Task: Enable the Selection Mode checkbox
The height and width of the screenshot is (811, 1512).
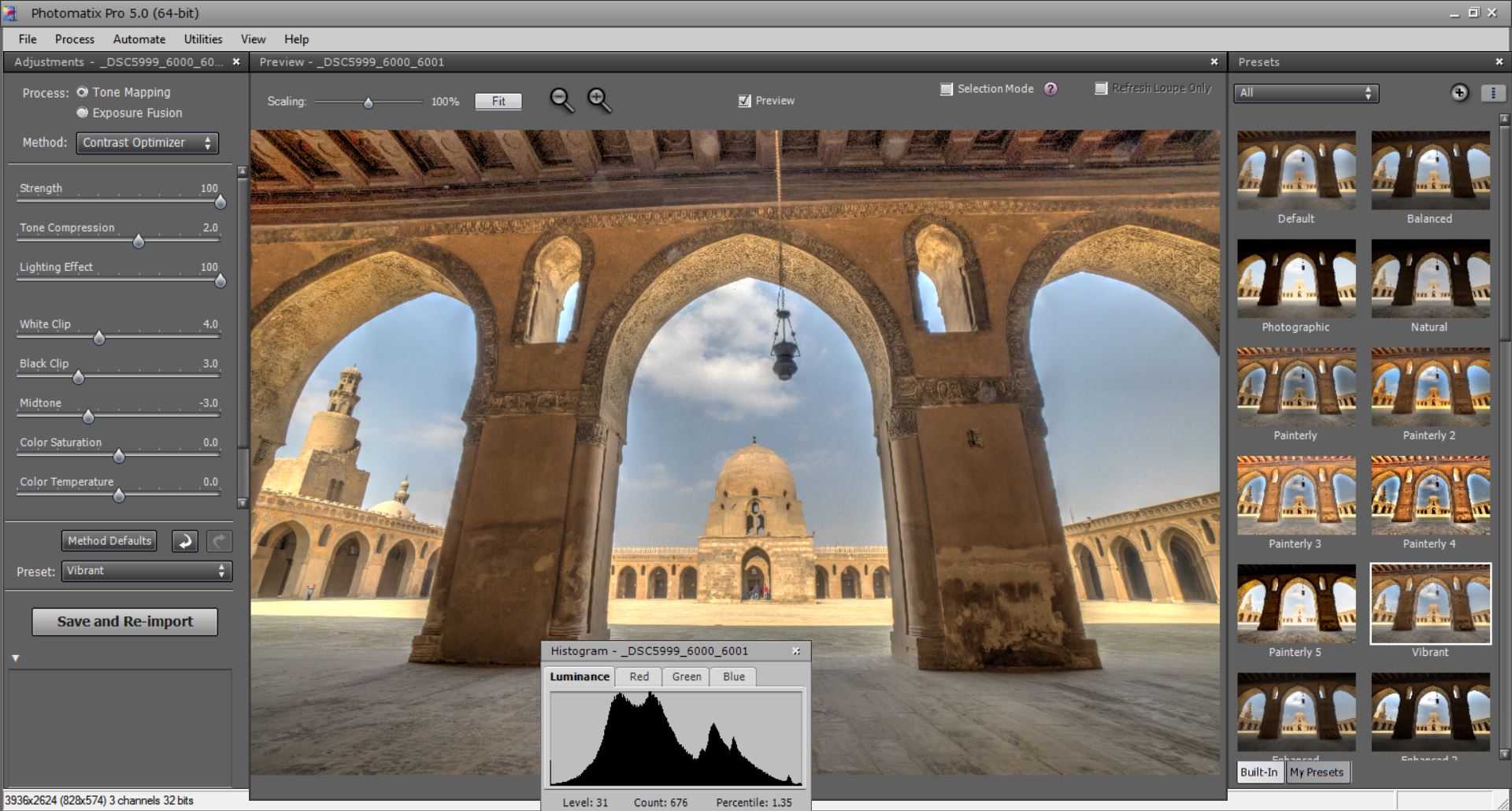Action: [947, 89]
